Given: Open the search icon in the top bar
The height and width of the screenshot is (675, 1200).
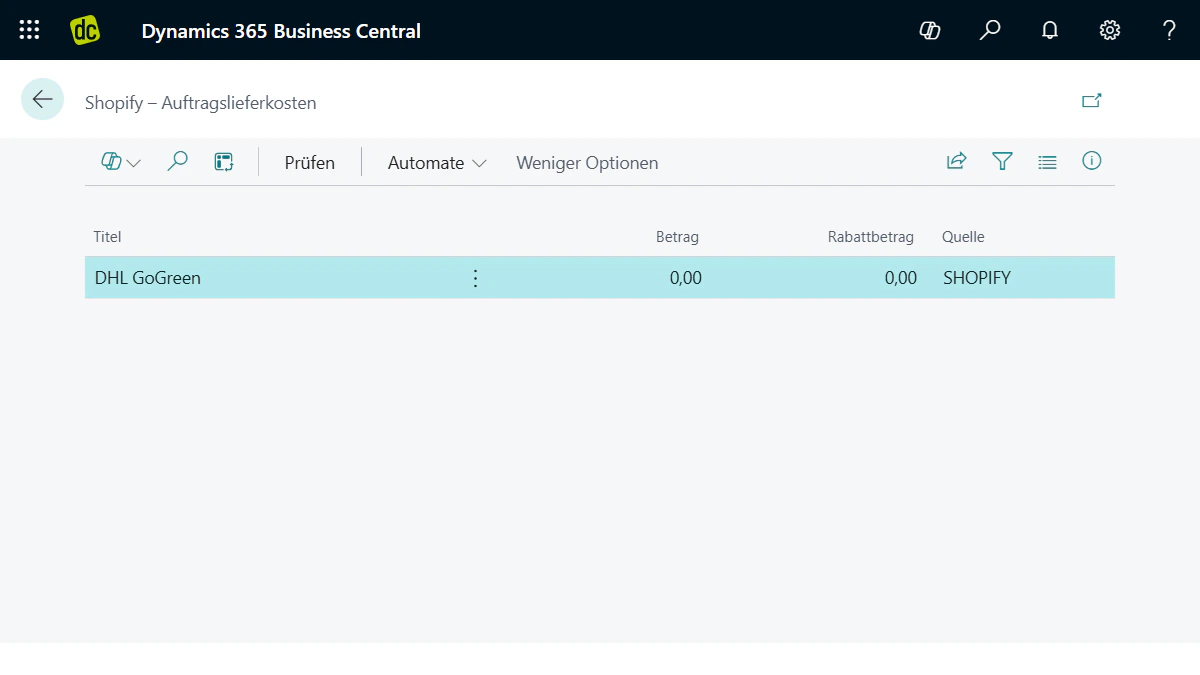Looking at the screenshot, I should pyautogui.click(x=990, y=30).
